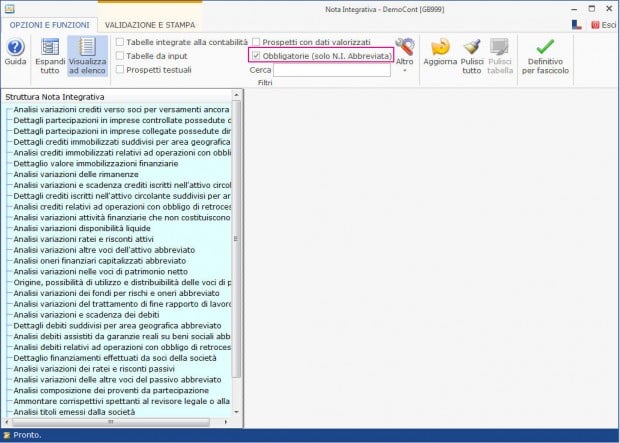Enable Prospetti testuali checkbox
Viewport: 620px width, 443px height.
click(120, 70)
